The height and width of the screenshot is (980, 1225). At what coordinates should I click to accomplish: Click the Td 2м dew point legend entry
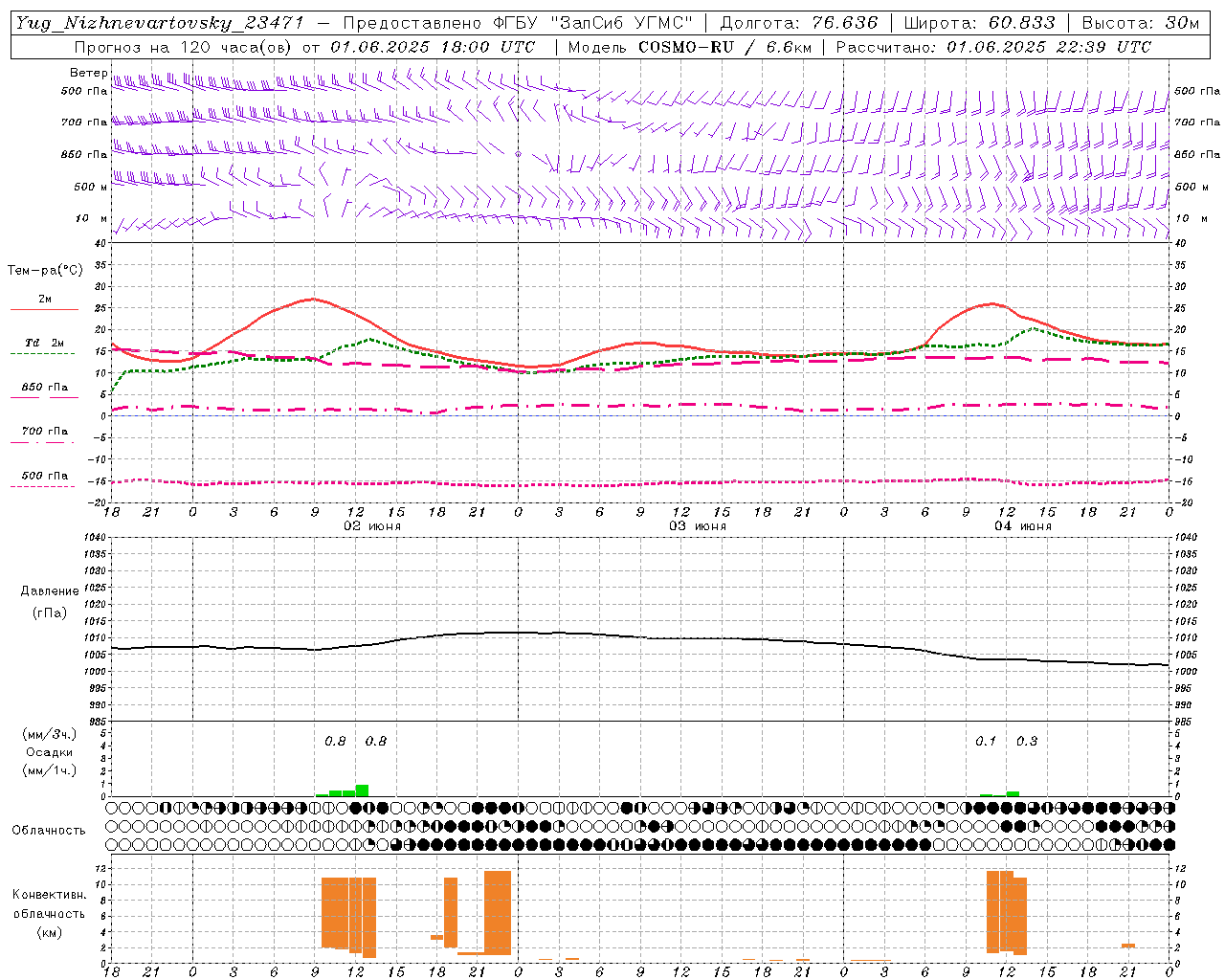point(45,343)
